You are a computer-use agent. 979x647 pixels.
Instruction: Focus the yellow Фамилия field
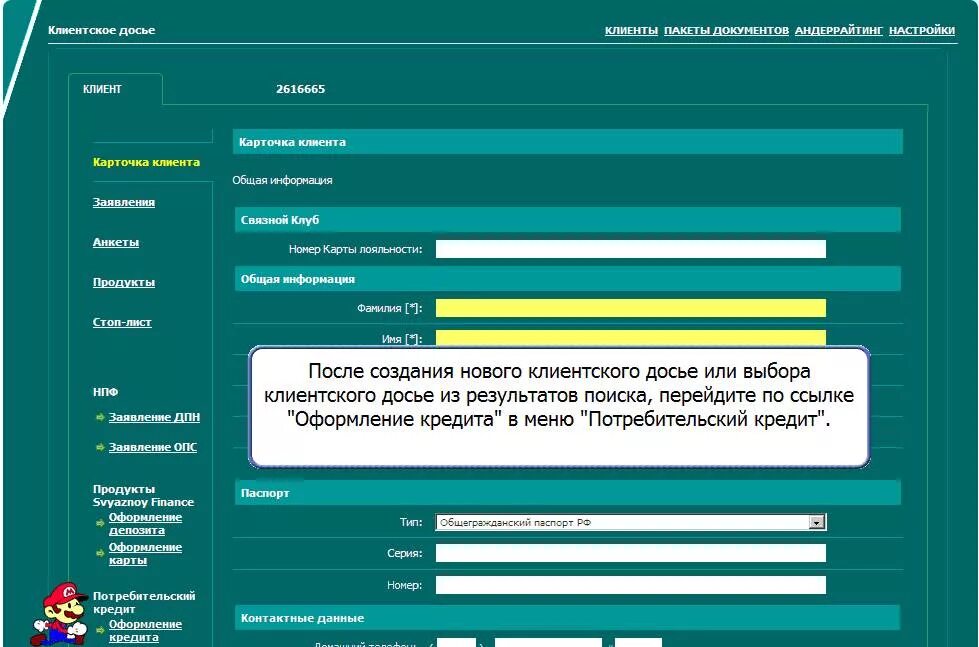[x=631, y=308]
